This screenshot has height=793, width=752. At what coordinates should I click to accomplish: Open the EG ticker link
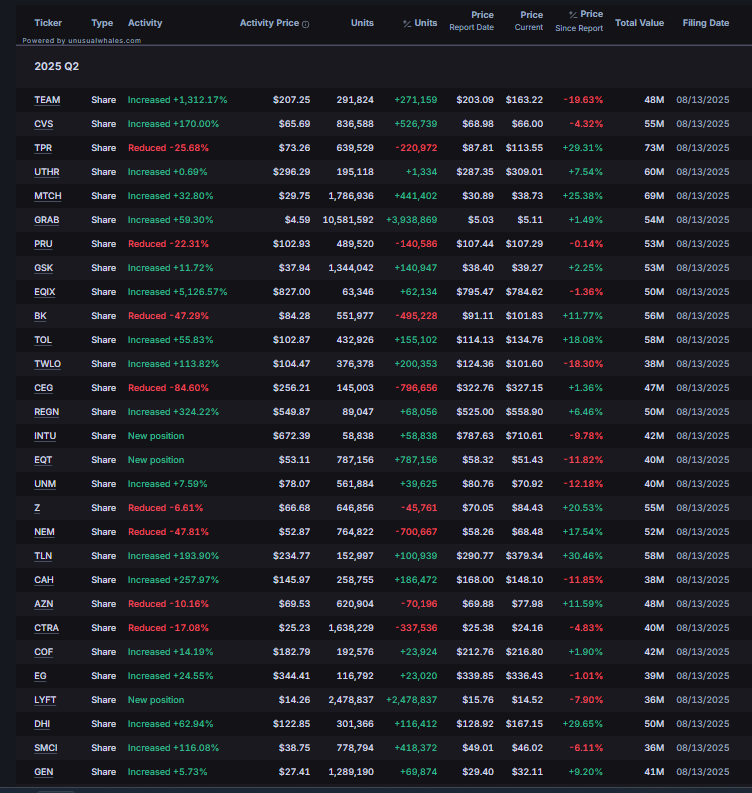pyautogui.click(x=40, y=677)
